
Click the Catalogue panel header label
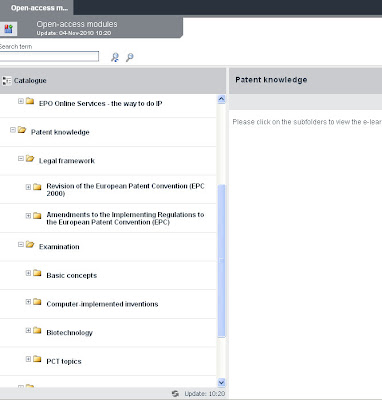(30, 81)
